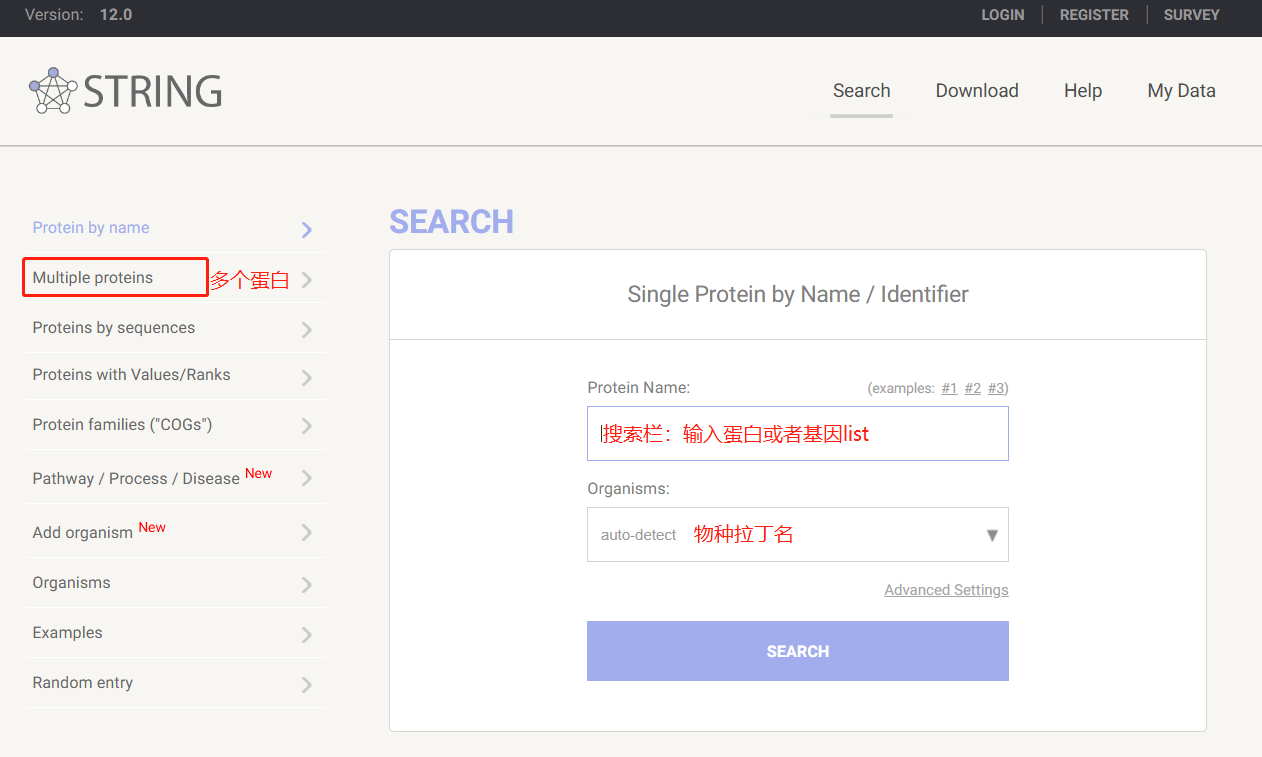The image size is (1262, 757).
Task: Open the REGISTER link in top bar
Action: tap(1094, 15)
